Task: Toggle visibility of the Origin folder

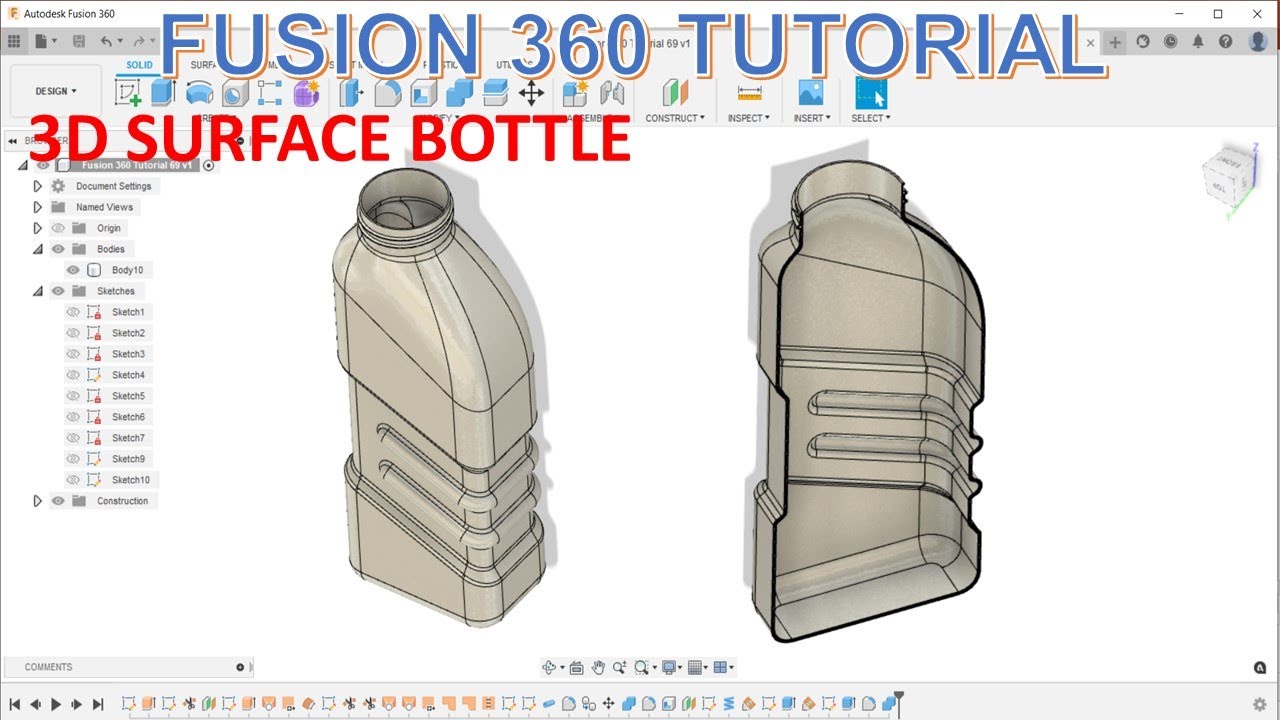Action: coord(58,228)
